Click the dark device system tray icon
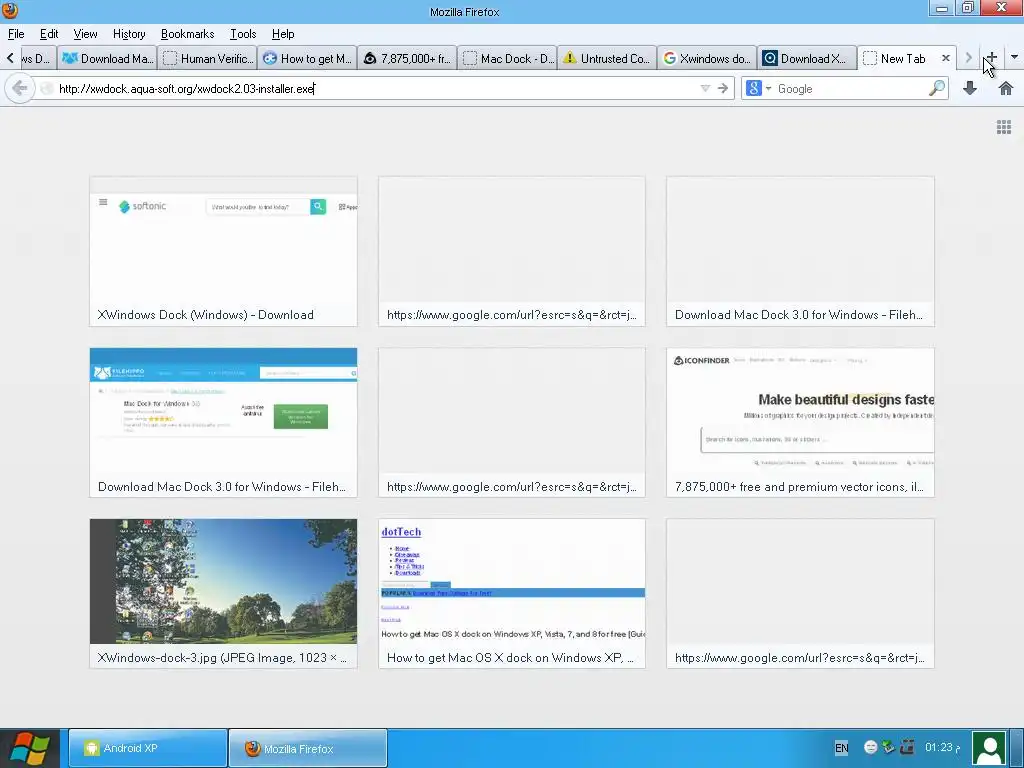Image resolution: width=1024 pixels, height=768 pixels. (906, 747)
